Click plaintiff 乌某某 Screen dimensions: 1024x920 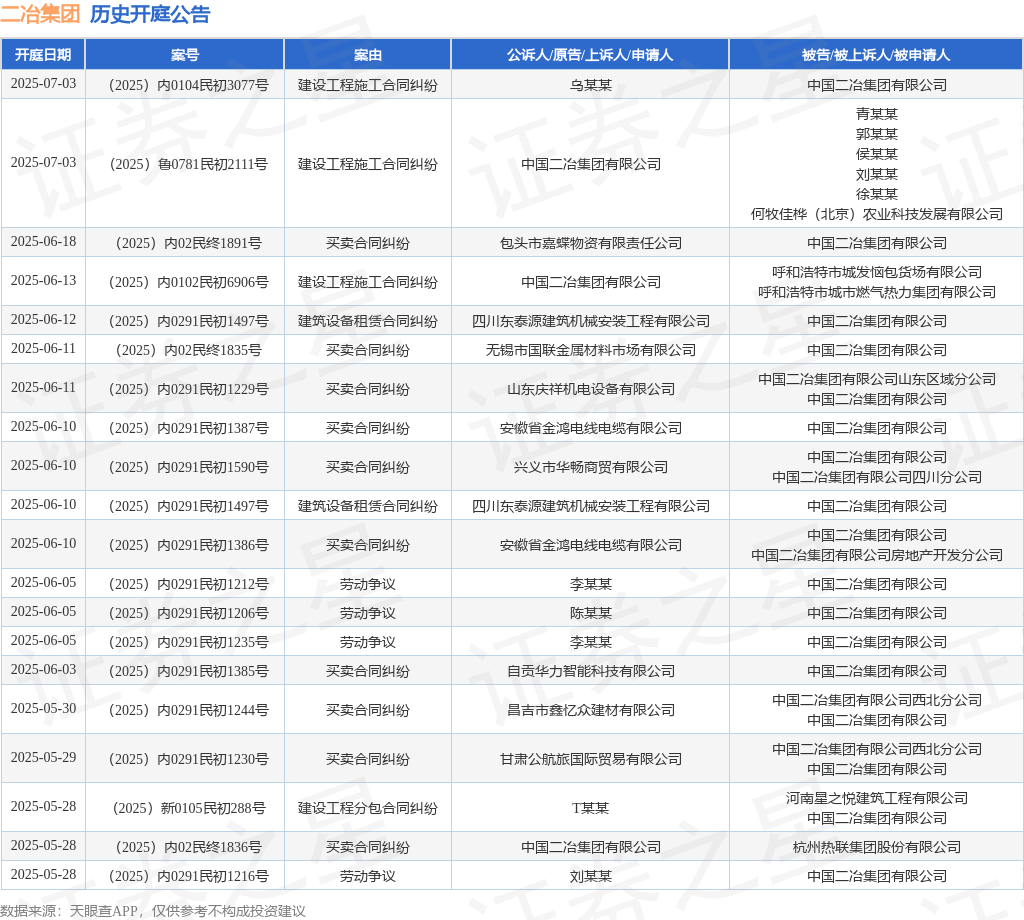590,86
